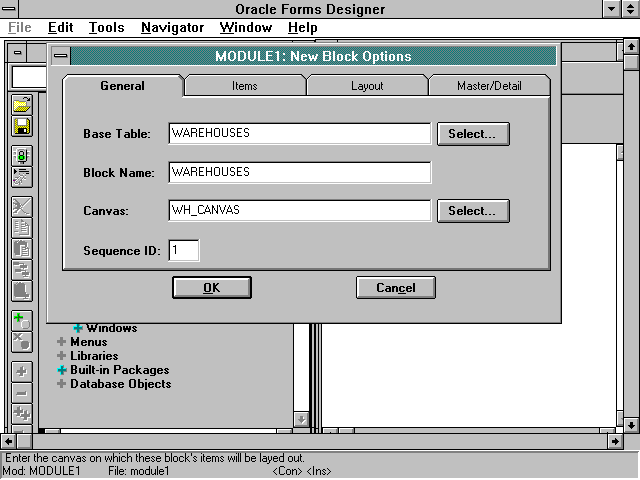Expand the Database Objects tree node

click(62, 384)
